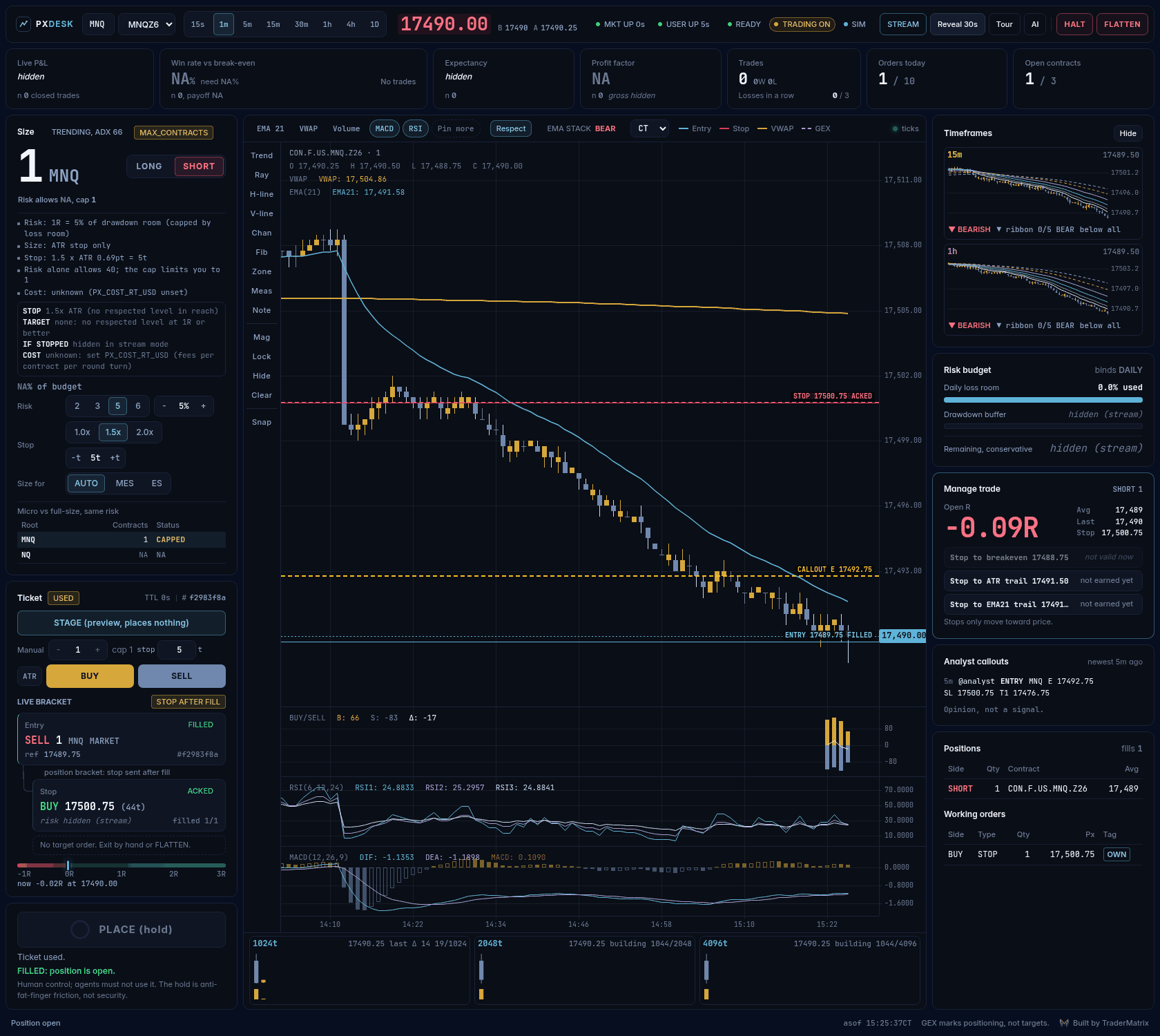The height and width of the screenshot is (1036, 1160).
Task: Open the 15m timeframe mini chart
Action: (1043, 193)
